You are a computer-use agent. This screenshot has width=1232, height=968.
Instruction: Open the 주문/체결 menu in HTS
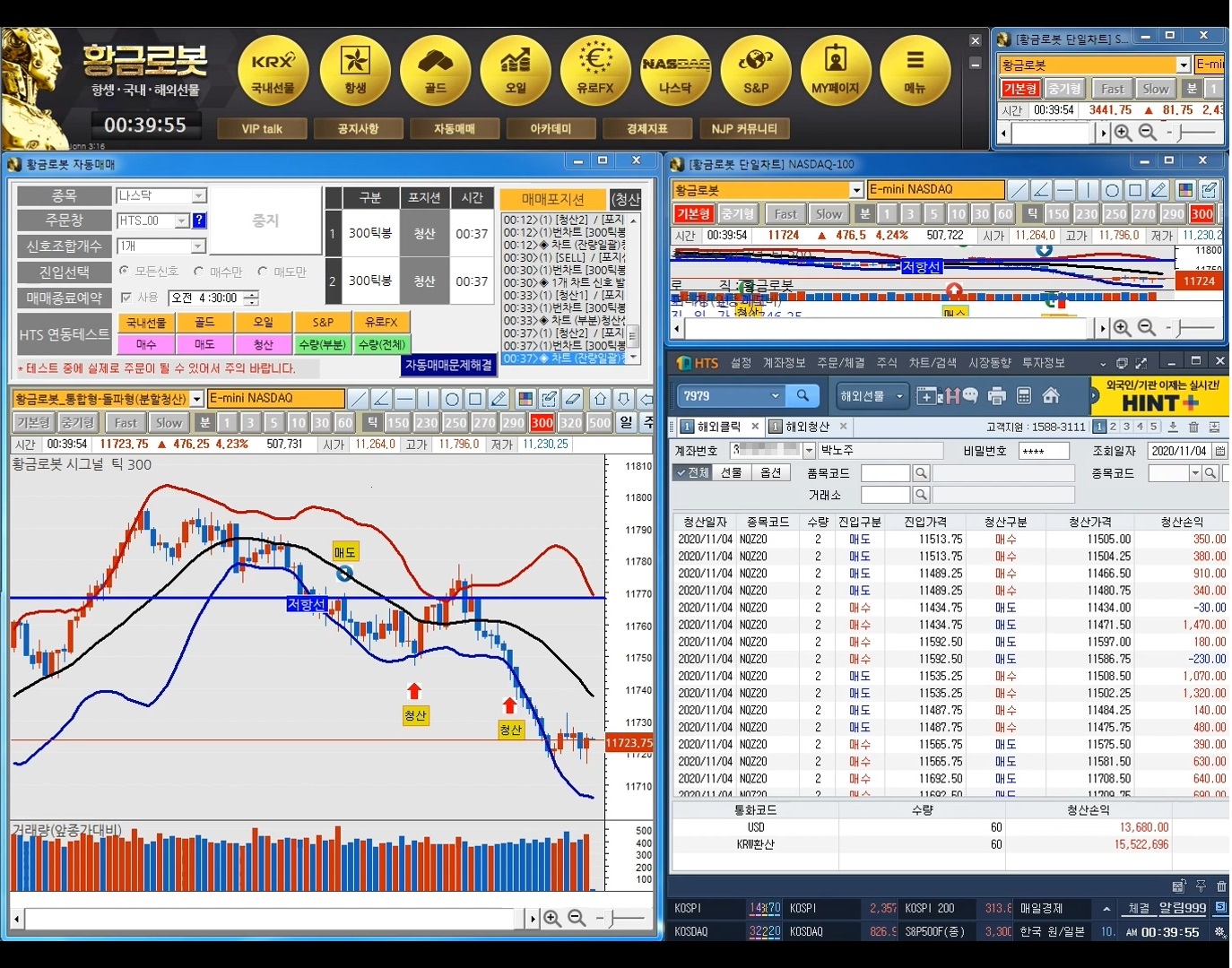841,363
